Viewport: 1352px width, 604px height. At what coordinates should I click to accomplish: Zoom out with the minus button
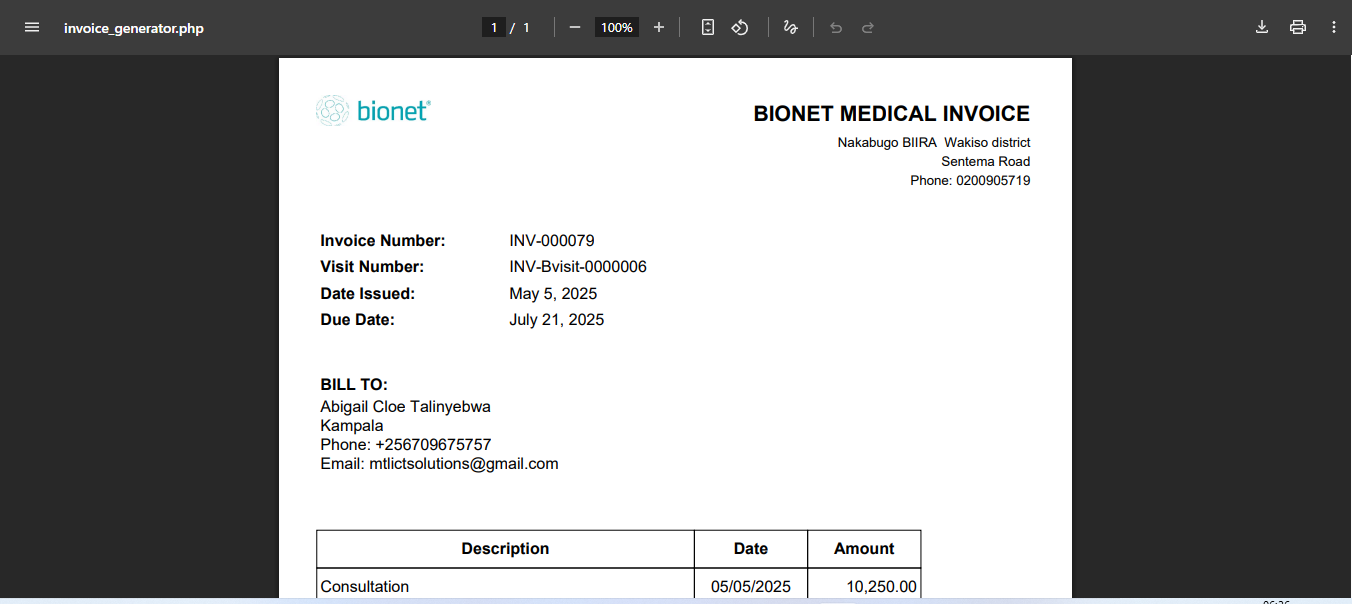(x=575, y=27)
